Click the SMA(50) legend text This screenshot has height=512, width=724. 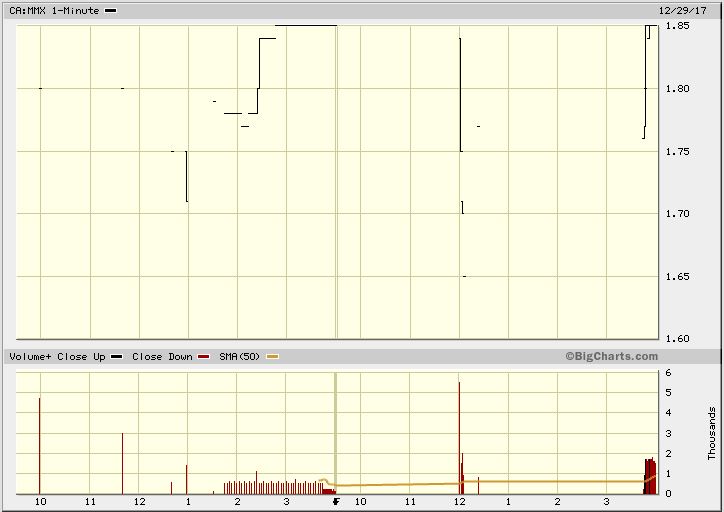239,356
